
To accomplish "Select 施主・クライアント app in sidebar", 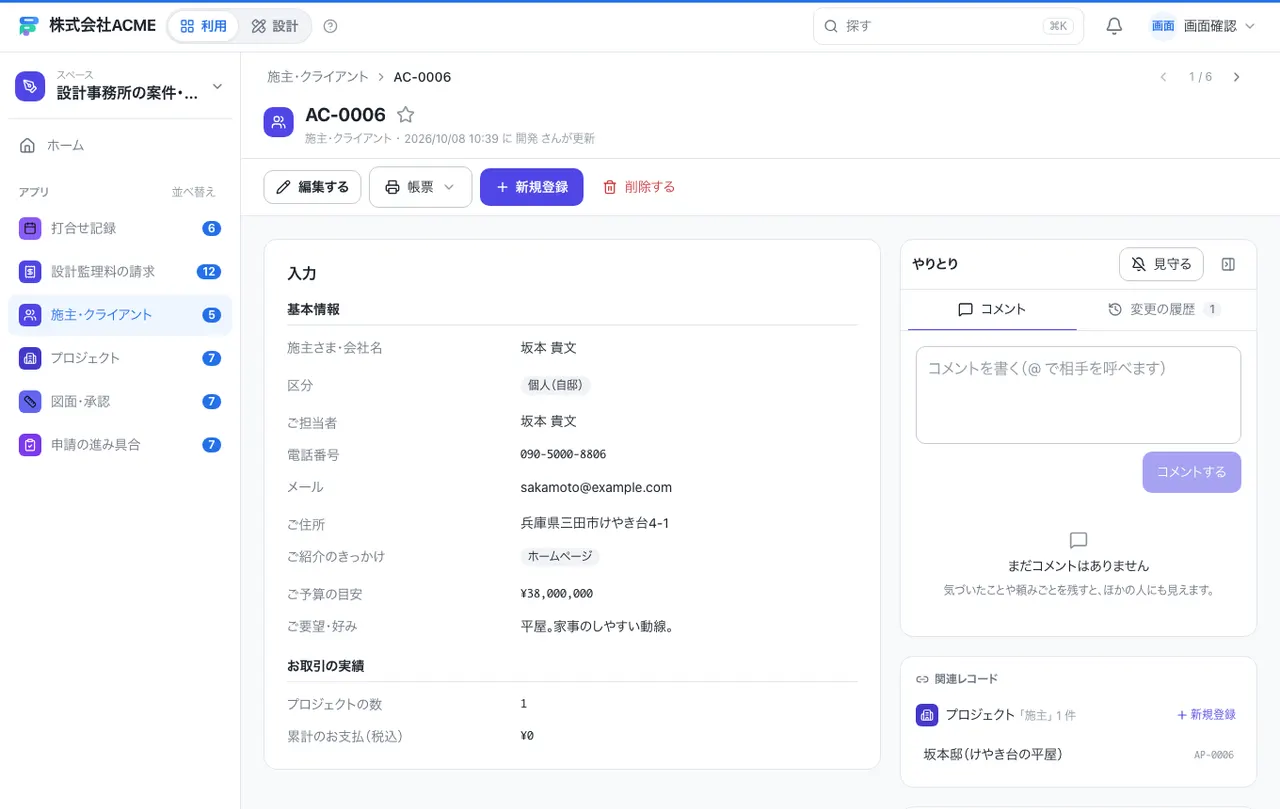I will 120,315.
